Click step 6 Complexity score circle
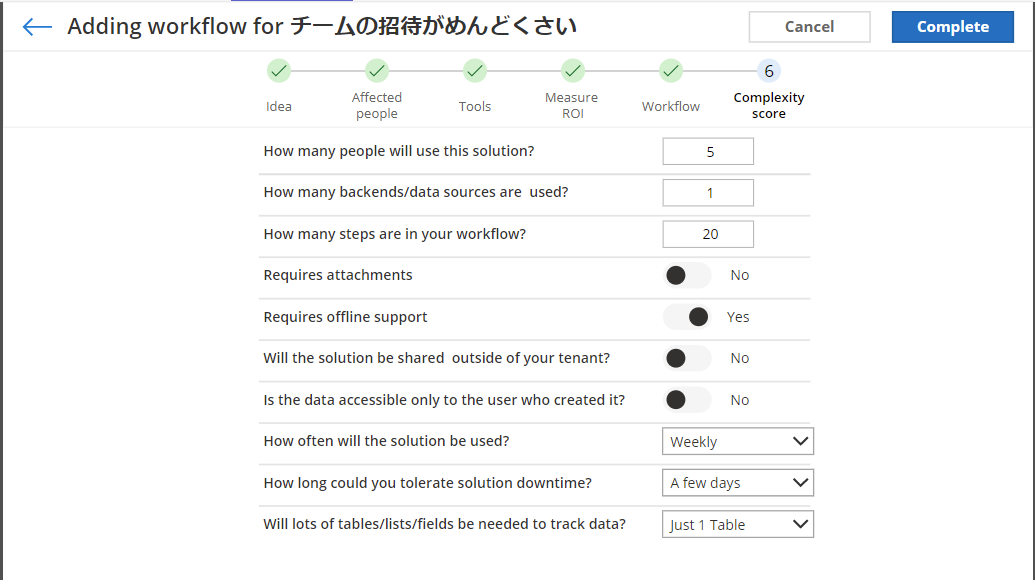Viewport: 1035px width, 580px height. pyautogui.click(x=769, y=71)
